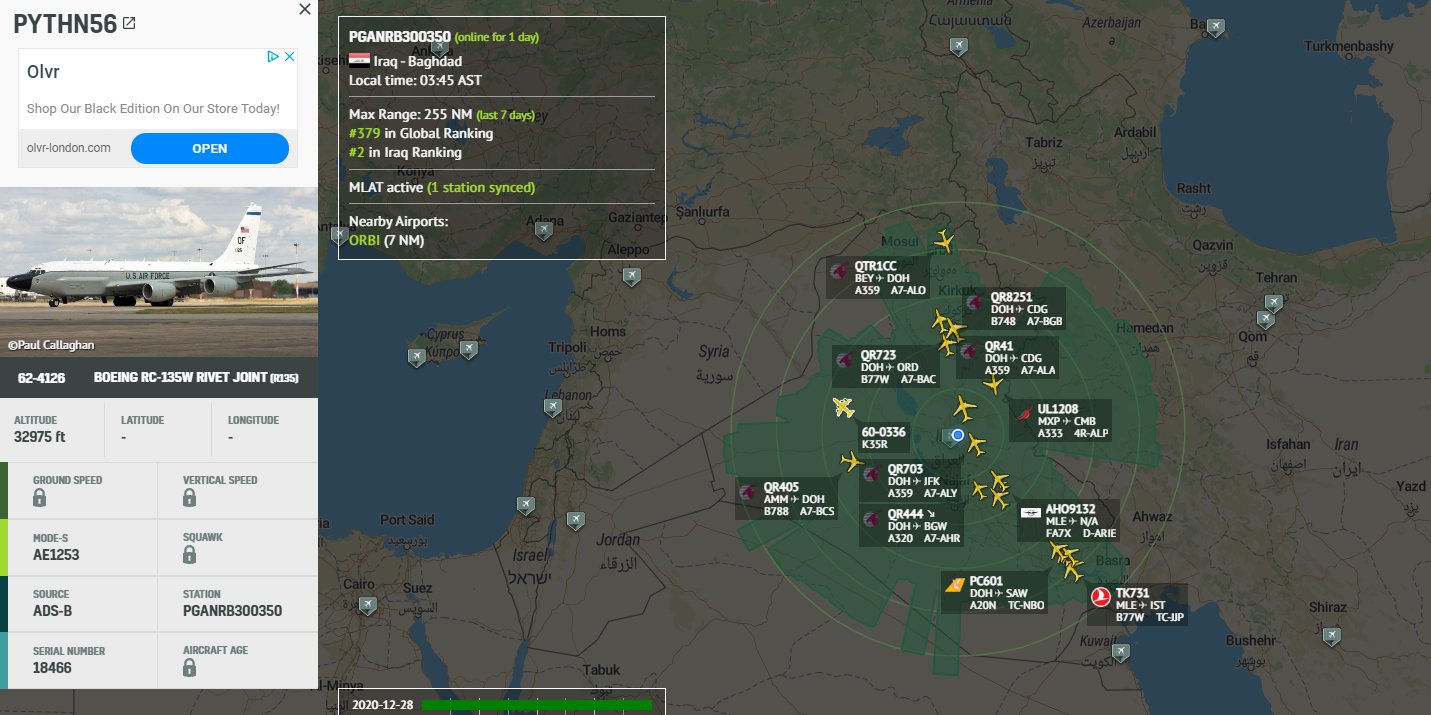Click the OPEN button in the ad
Screen dimensions: 1431x715
click(210, 148)
